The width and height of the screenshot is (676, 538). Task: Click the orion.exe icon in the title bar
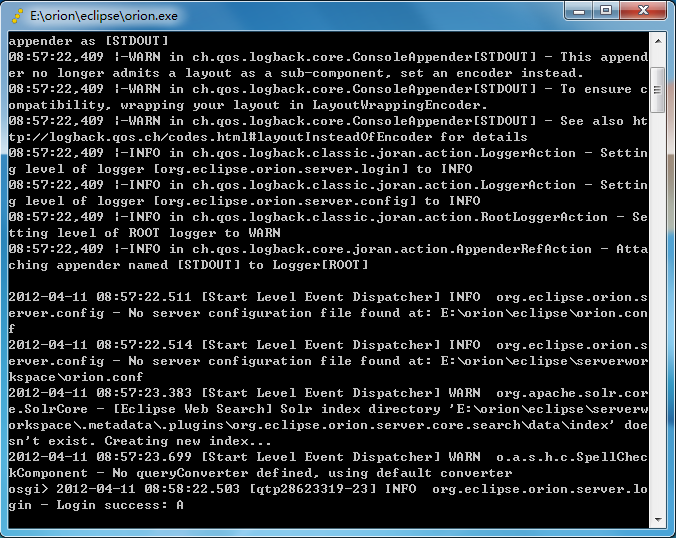coord(17,16)
